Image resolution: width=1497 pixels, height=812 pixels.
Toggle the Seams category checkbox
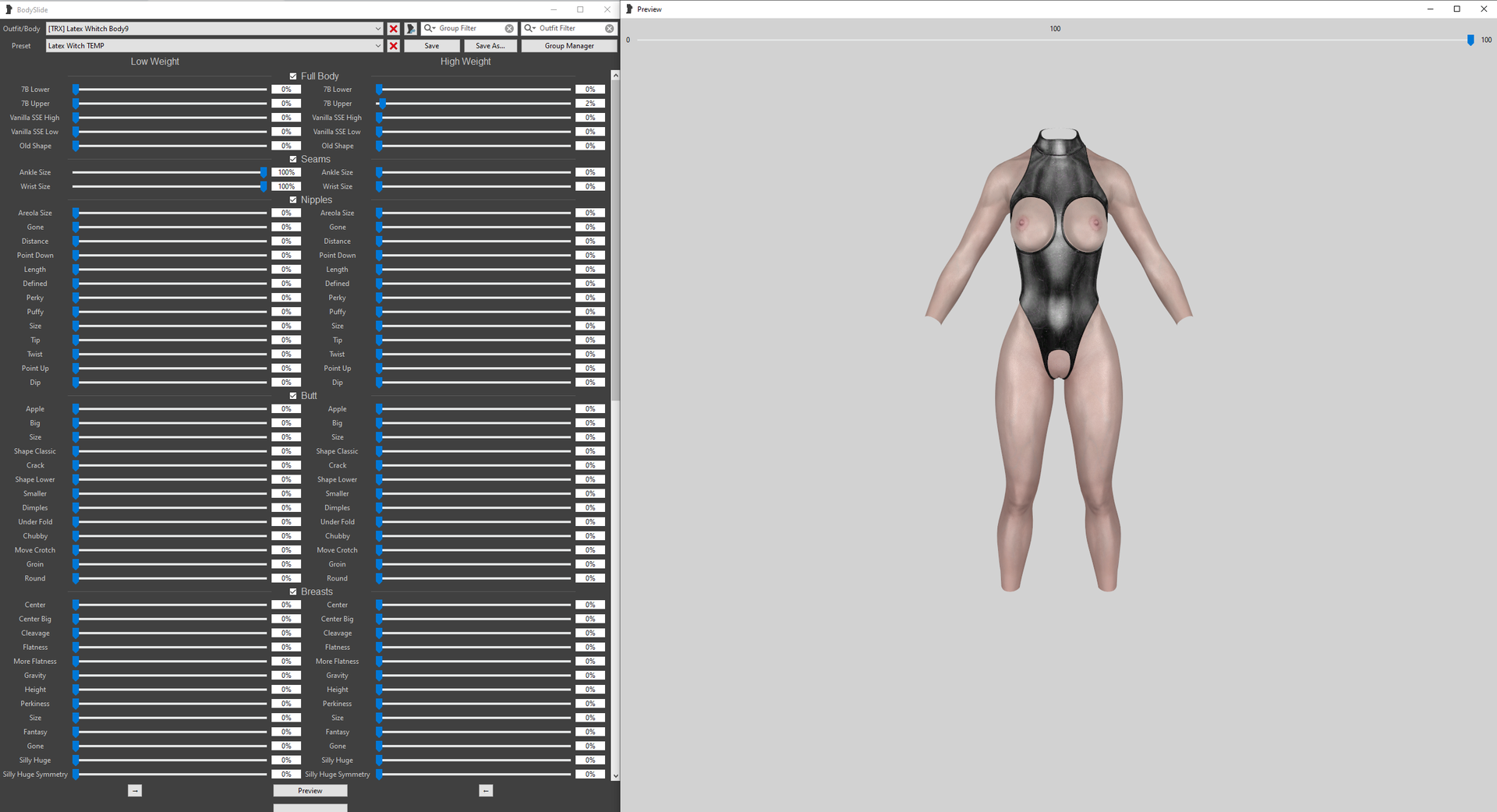(293, 160)
